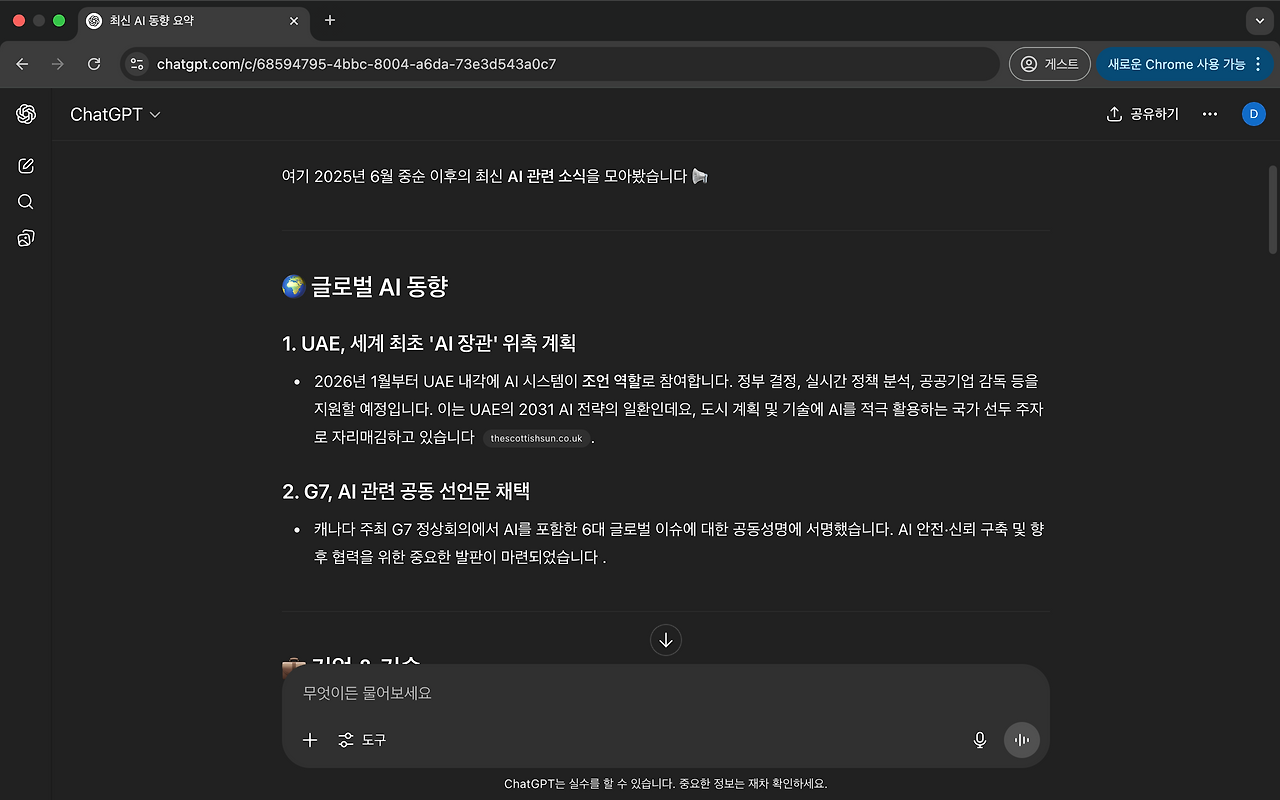Click the microphone dictation icon

(979, 740)
